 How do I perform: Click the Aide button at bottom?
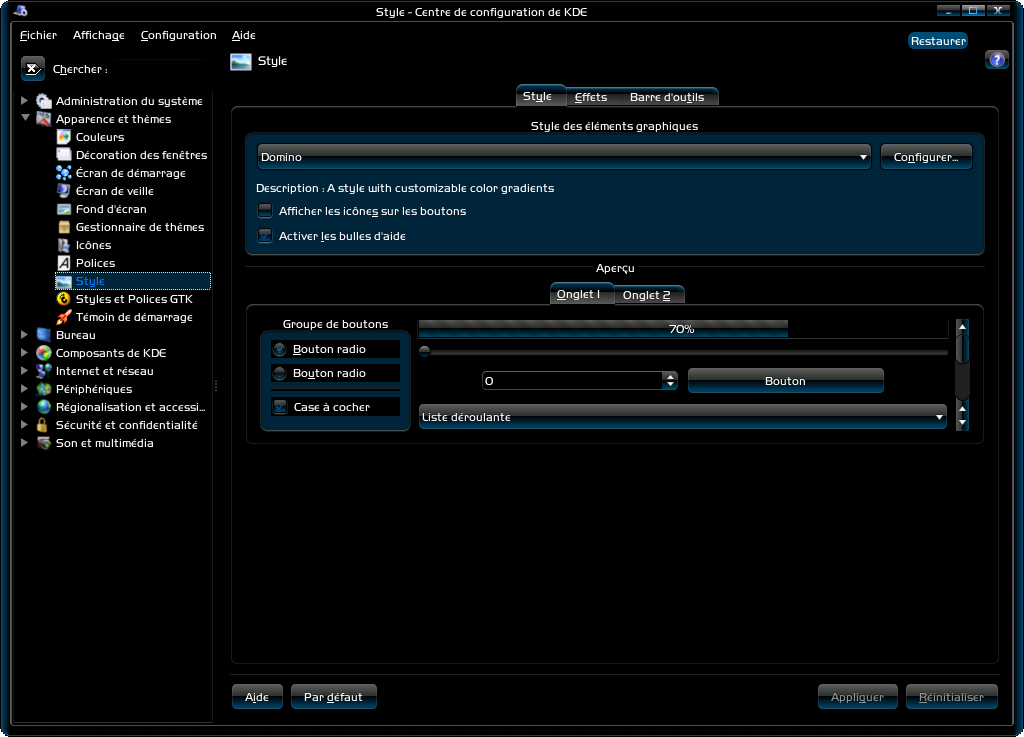pos(257,697)
